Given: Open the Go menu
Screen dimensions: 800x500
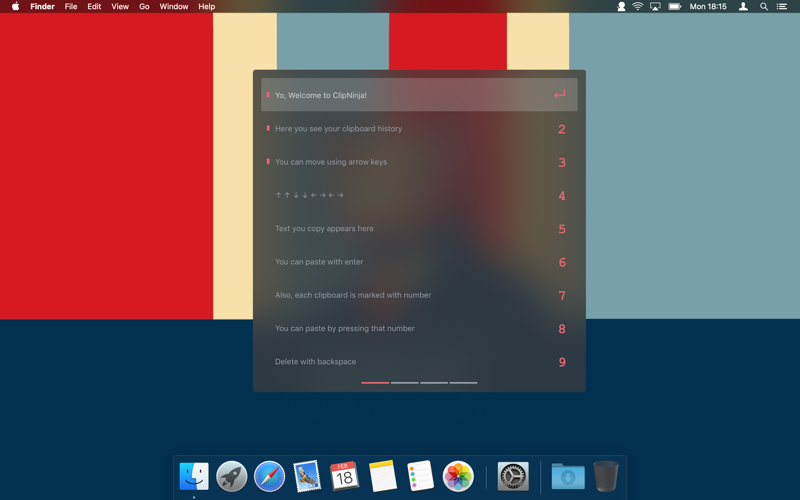Looking at the screenshot, I should tap(144, 6).
